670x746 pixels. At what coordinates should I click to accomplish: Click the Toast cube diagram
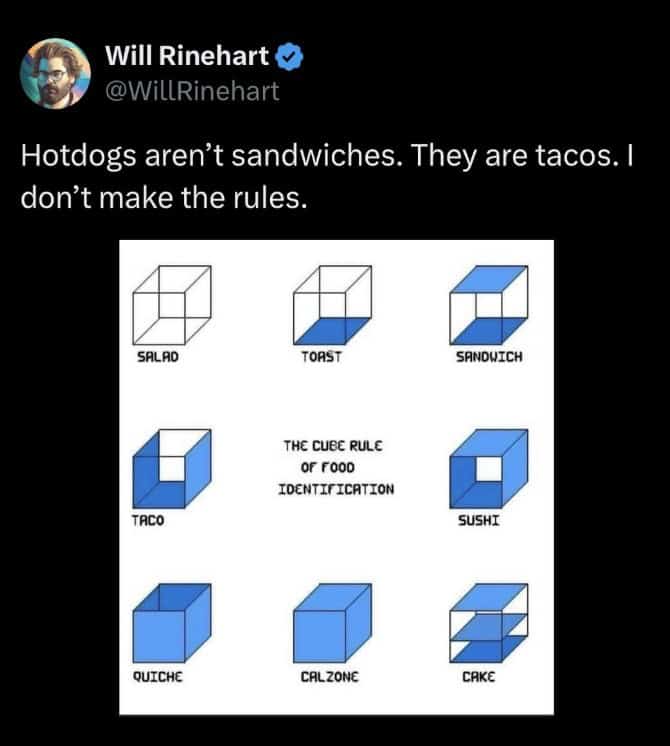pyautogui.click(x=331, y=304)
